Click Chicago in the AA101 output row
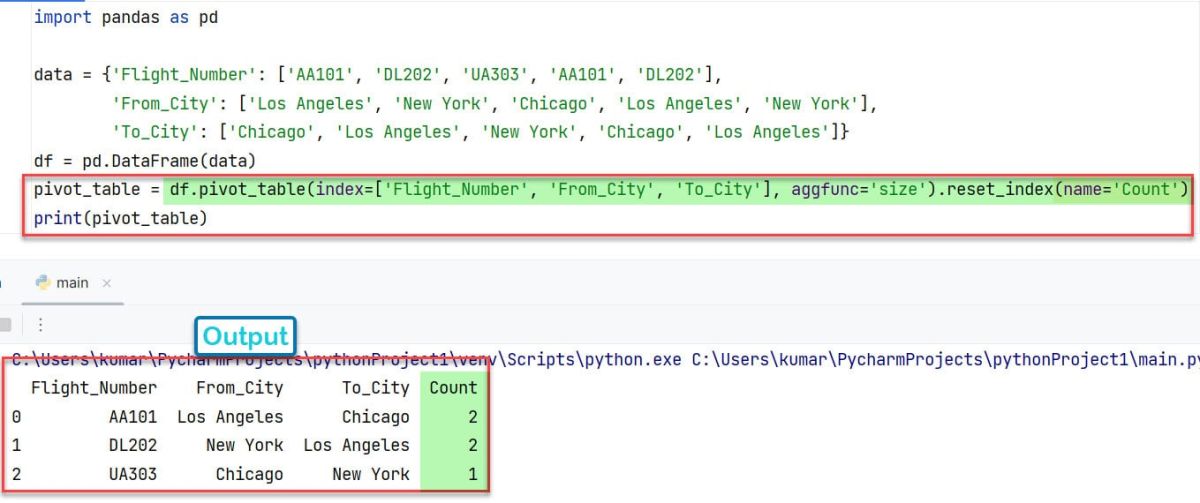This screenshot has width=1200, height=503. [x=375, y=417]
